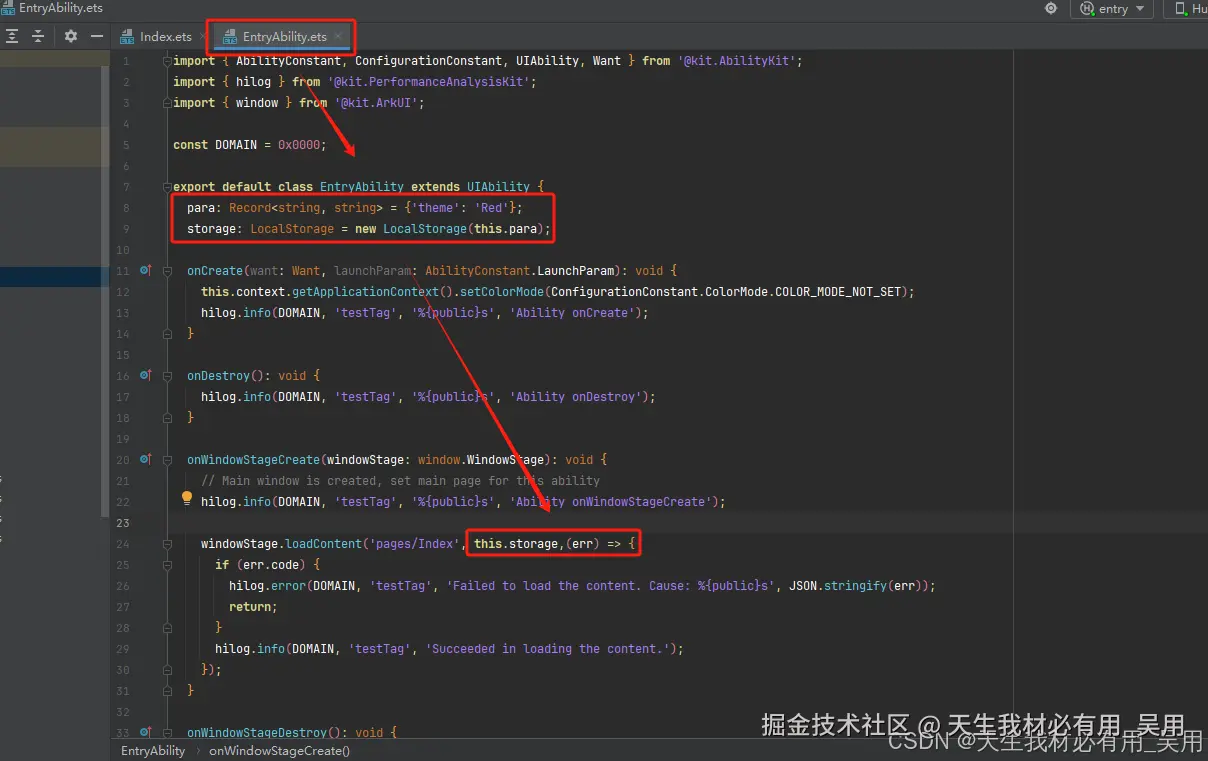Click EntryAbility in the breadcrumb bar
Screen dimensions: 1208x761
click(x=151, y=750)
